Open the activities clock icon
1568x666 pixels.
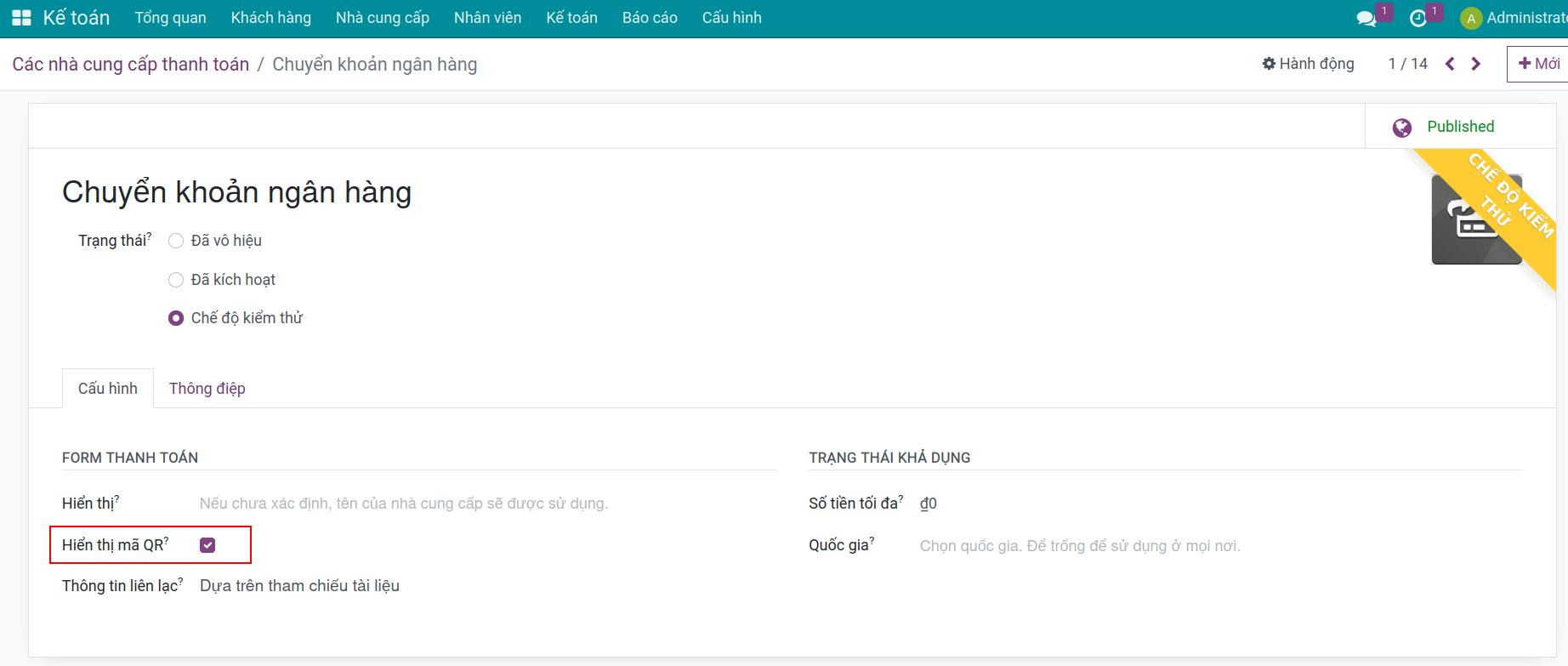point(1417,19)
